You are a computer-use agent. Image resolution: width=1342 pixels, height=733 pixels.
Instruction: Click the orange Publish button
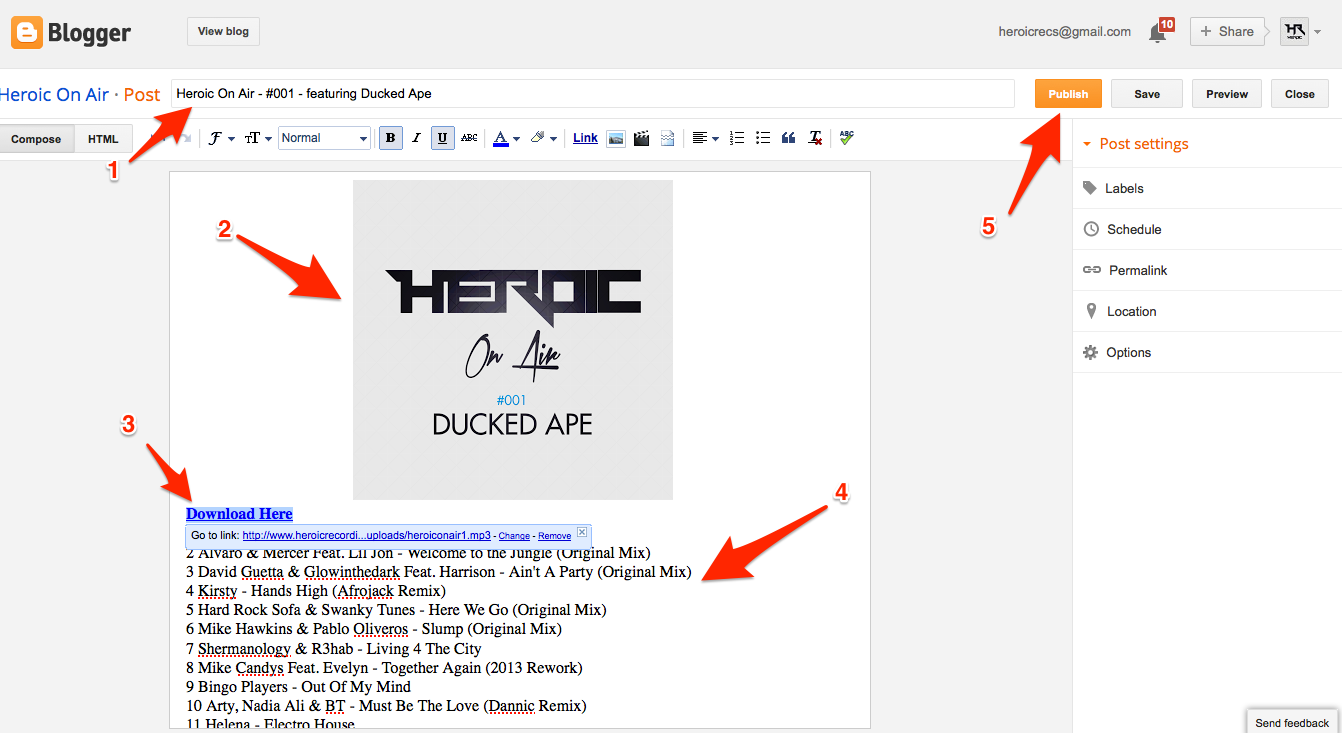pos(1068,94)
